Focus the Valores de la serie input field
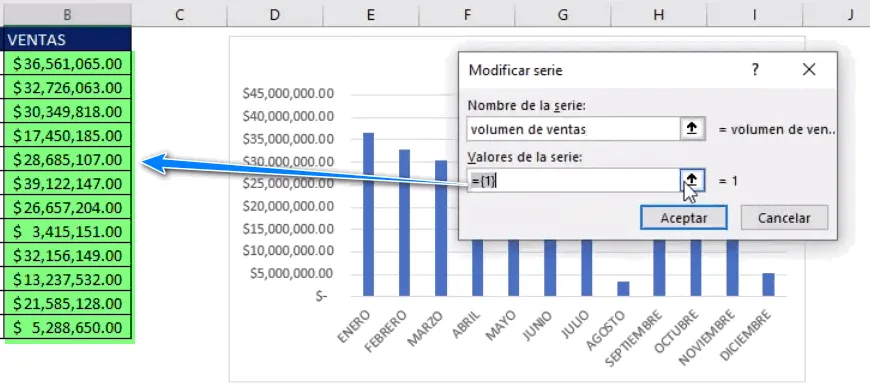The image size is (870, 390). coord(574,180)
